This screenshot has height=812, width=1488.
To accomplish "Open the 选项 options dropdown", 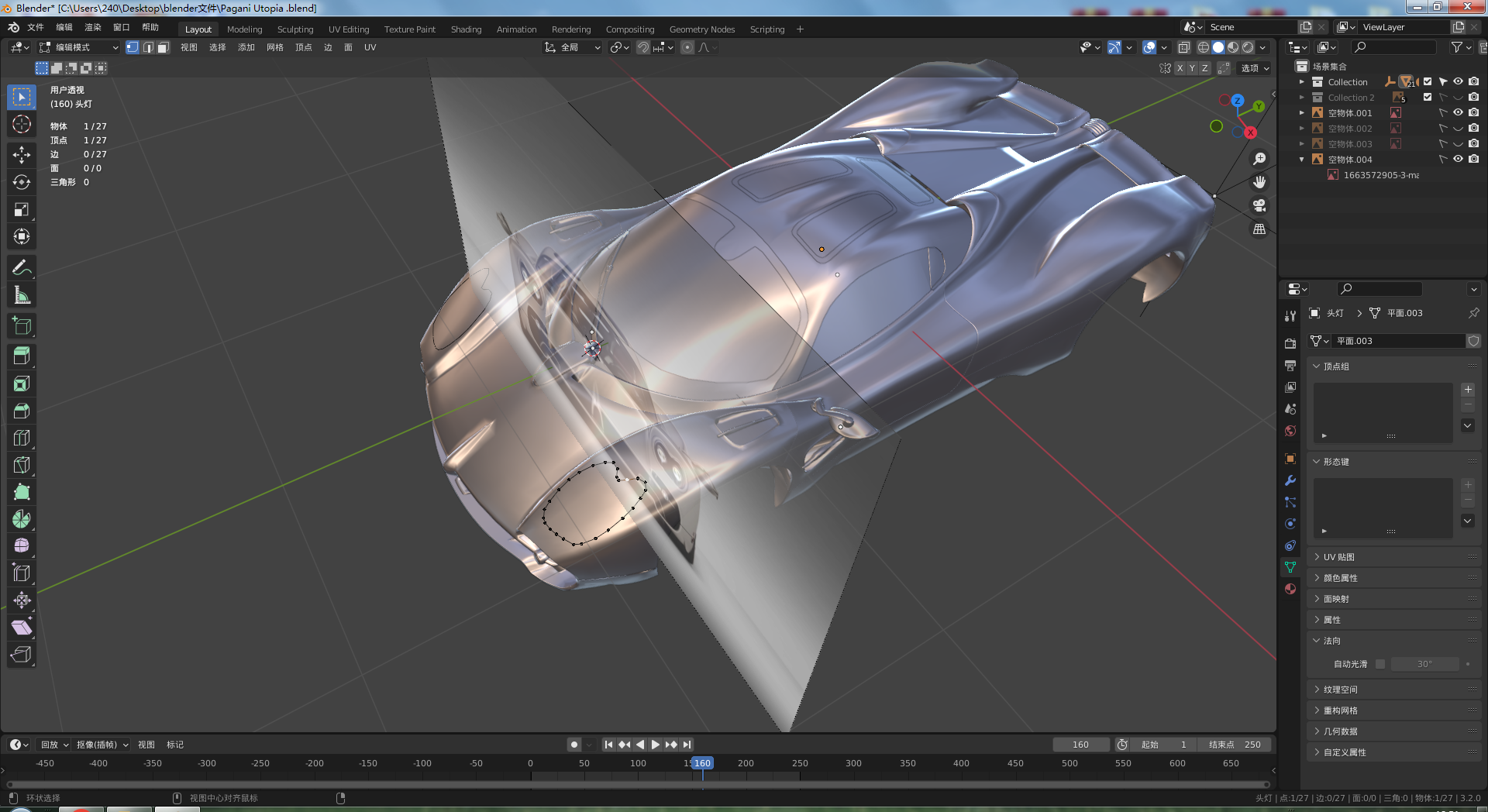I will pos(1255,68).
